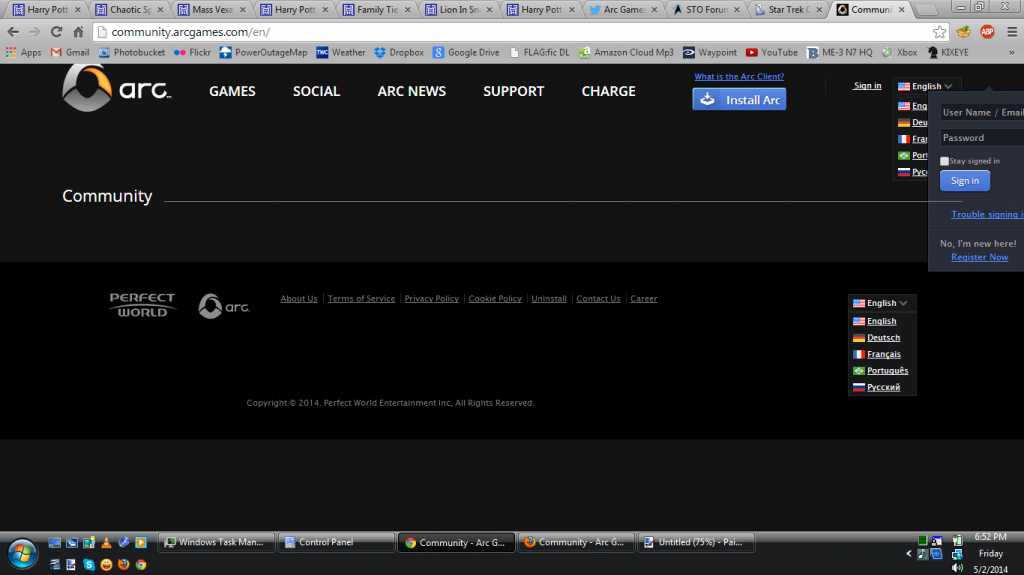The image size is (1024, 575).
Task: Open the Terms of Service footer link
Action: (x=361, y=299)
